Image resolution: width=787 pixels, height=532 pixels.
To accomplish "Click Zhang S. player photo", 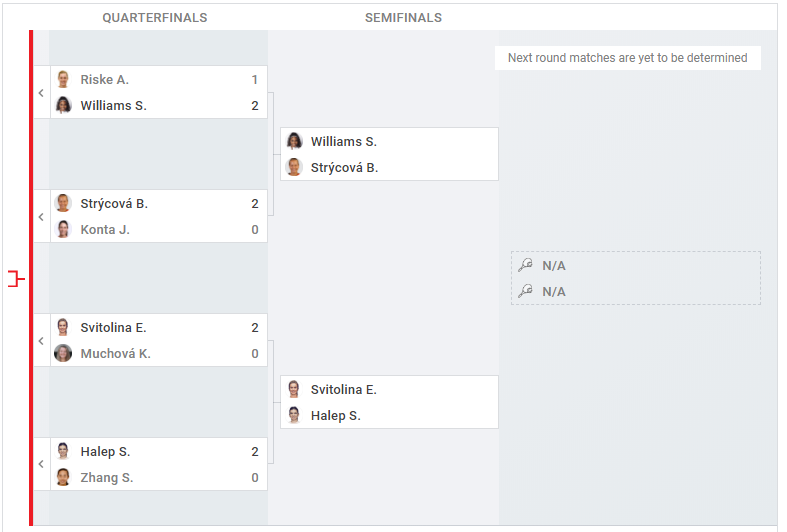I will pyautogui.click(x=63, y=477).
